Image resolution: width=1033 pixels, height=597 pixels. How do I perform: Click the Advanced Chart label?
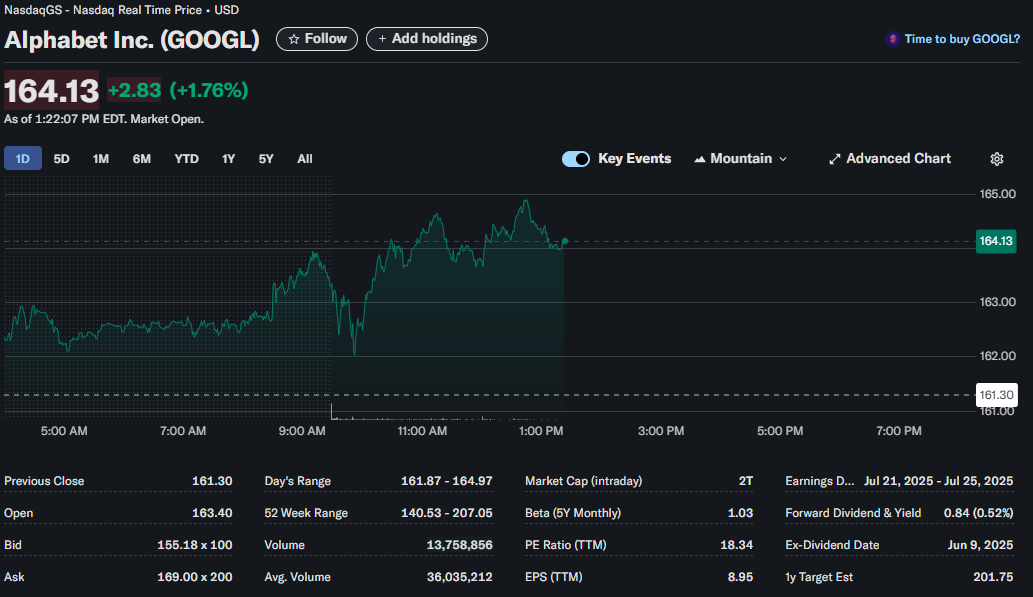click(x=897, y=158)
